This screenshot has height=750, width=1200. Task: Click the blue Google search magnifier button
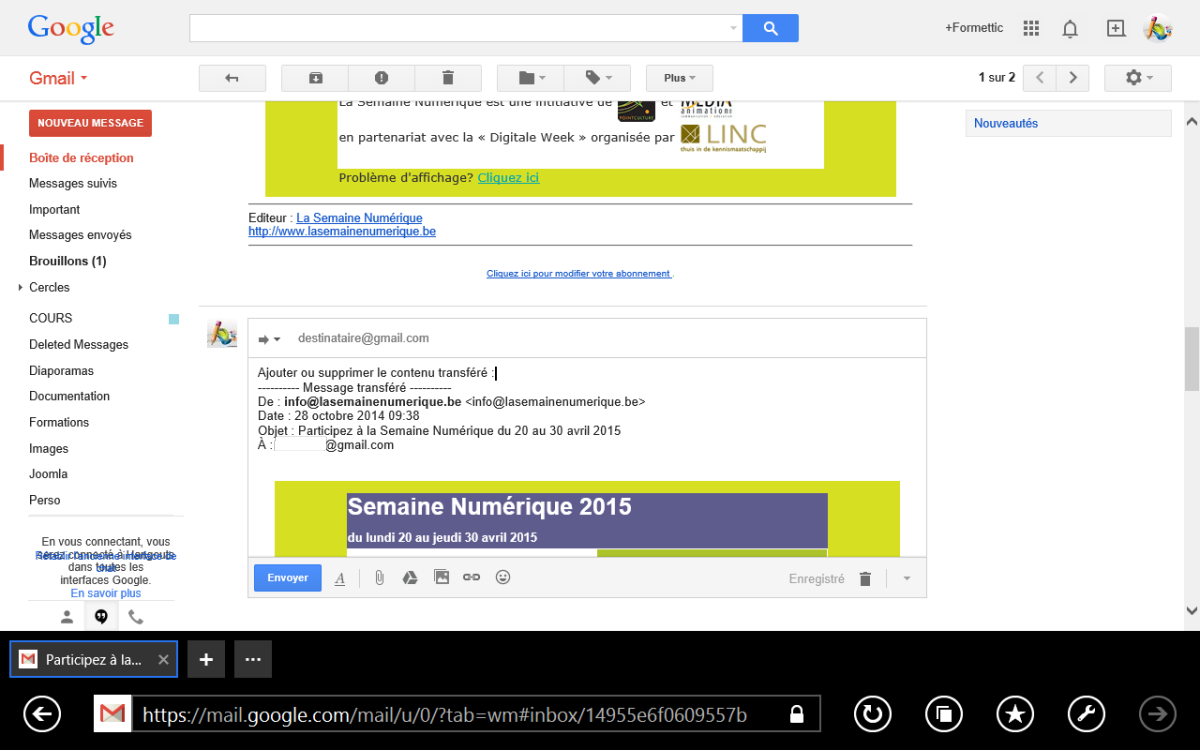(770, 28)
